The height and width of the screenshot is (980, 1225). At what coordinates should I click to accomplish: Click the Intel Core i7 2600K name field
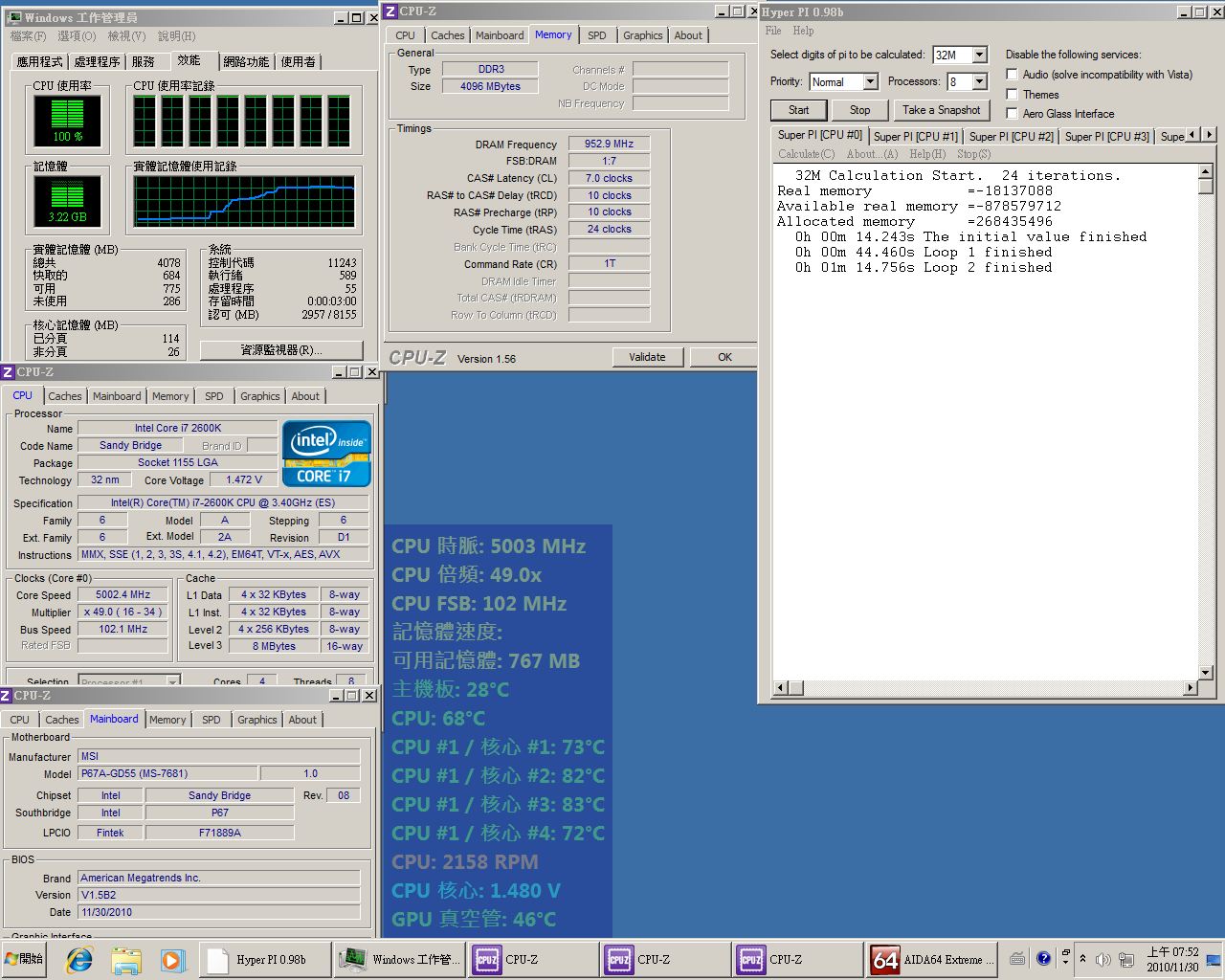click(x=178, y=428)
